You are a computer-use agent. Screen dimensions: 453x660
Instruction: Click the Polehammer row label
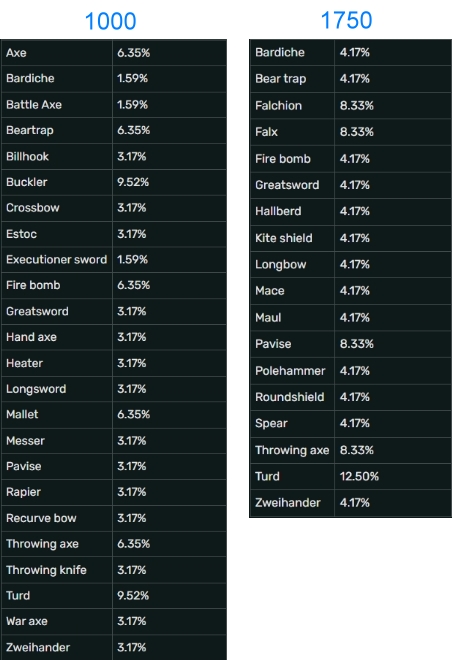click(290, 371)
